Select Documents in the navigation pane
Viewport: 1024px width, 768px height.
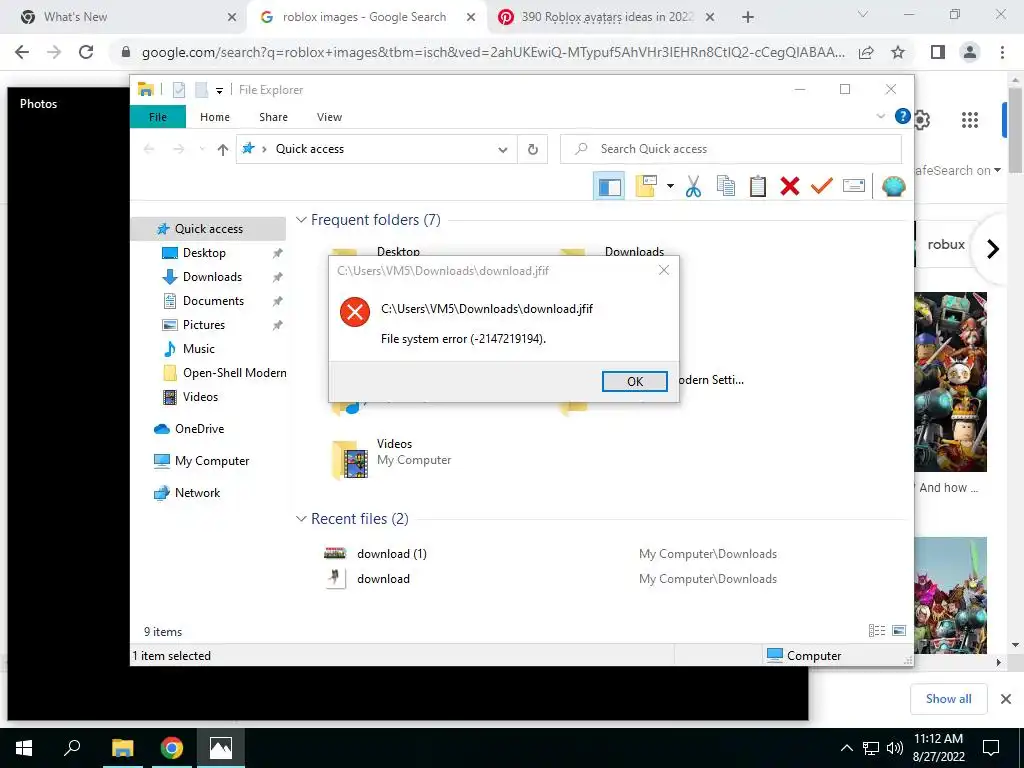click(213, 301)
